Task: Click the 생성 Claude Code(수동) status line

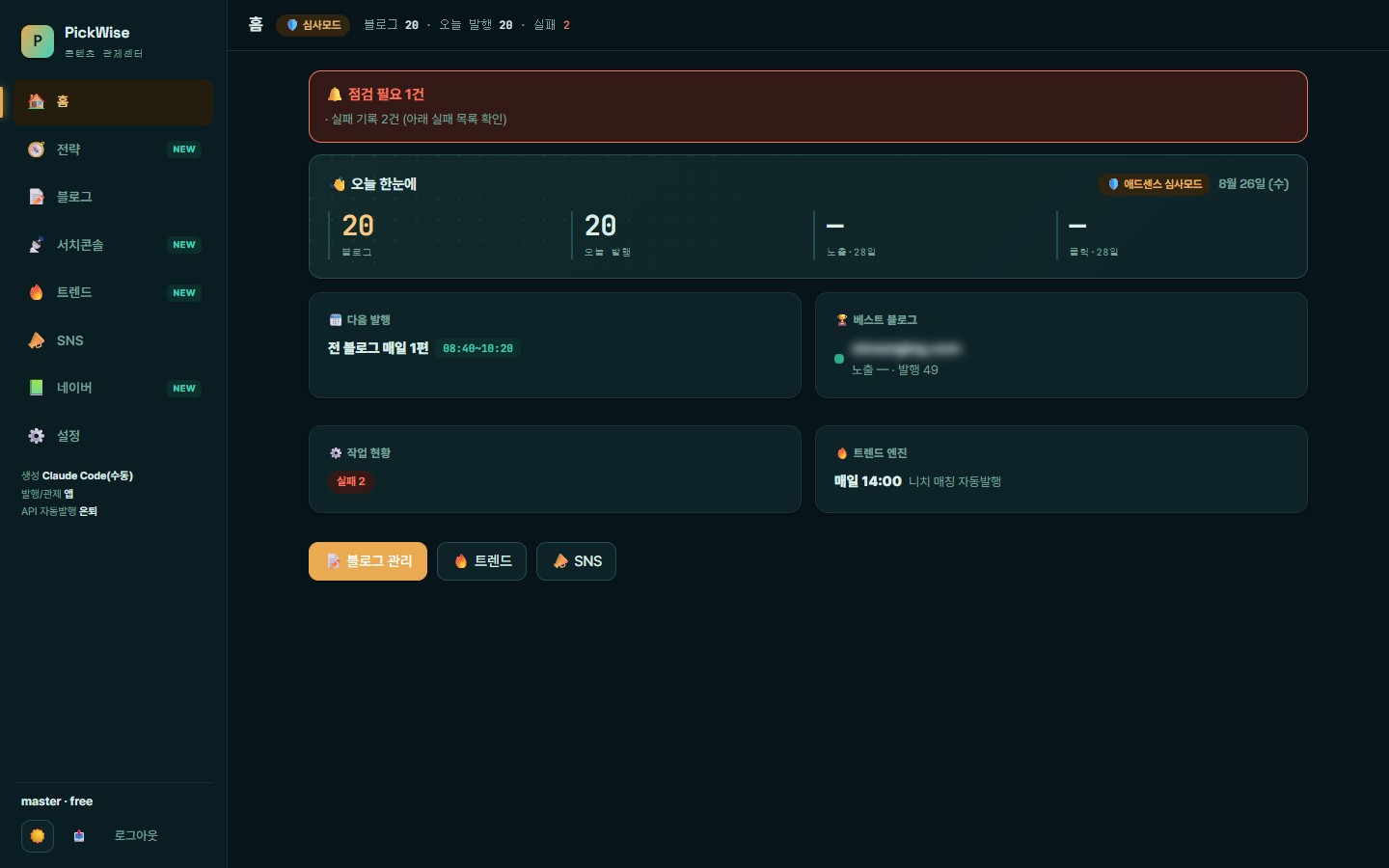Action: pos(77,475)
